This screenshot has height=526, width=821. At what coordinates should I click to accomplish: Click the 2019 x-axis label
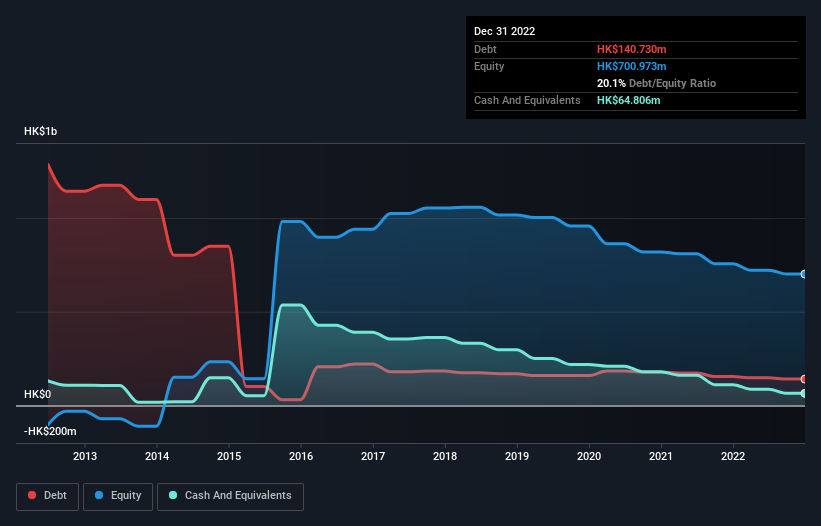click(517, 456)
